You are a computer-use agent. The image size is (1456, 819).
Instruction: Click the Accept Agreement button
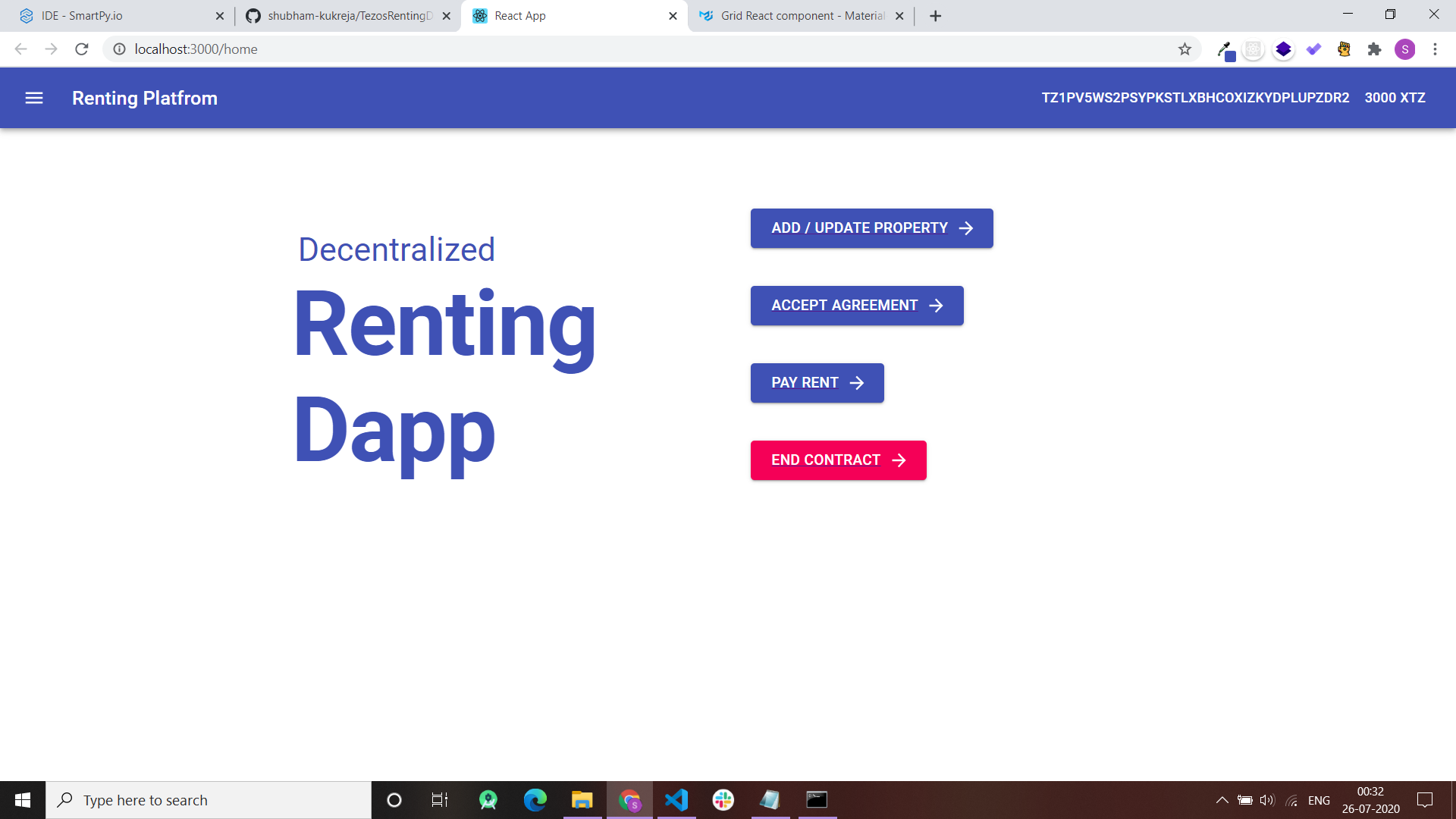[x=856, y=306]
